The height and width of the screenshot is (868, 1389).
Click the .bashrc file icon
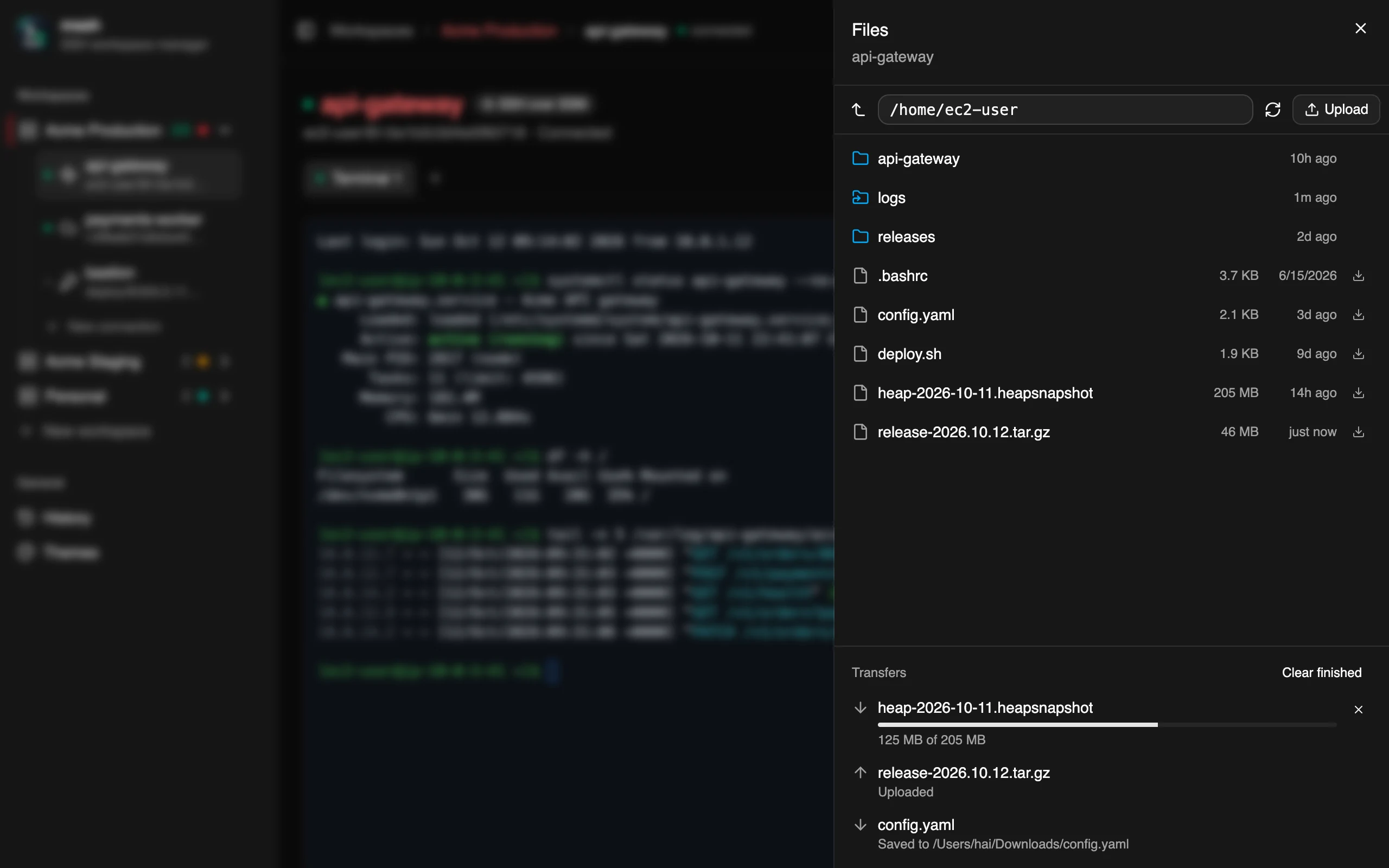click(x=860, y=276)
